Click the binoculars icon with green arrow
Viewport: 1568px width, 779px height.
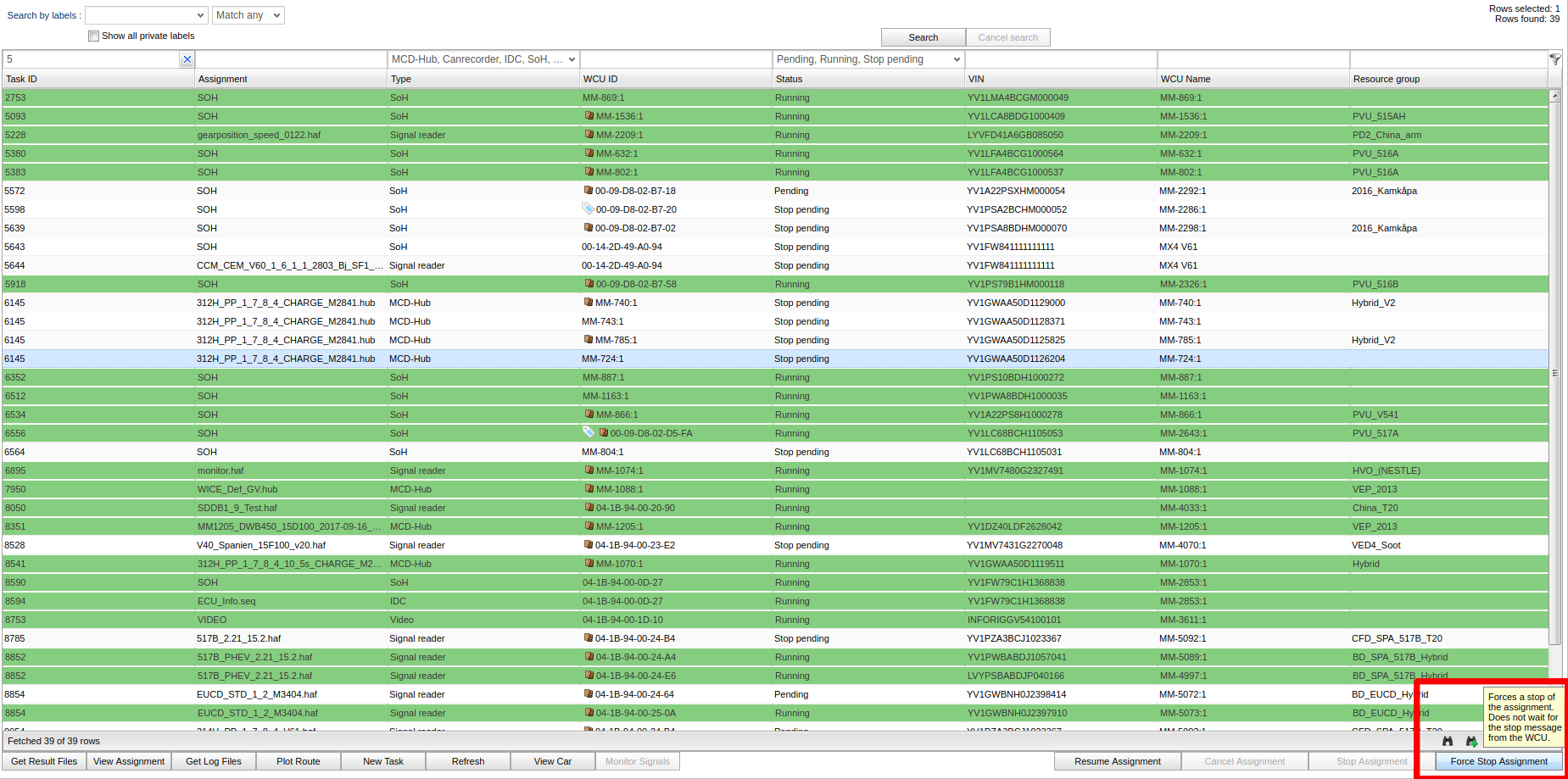point(1471,741)
